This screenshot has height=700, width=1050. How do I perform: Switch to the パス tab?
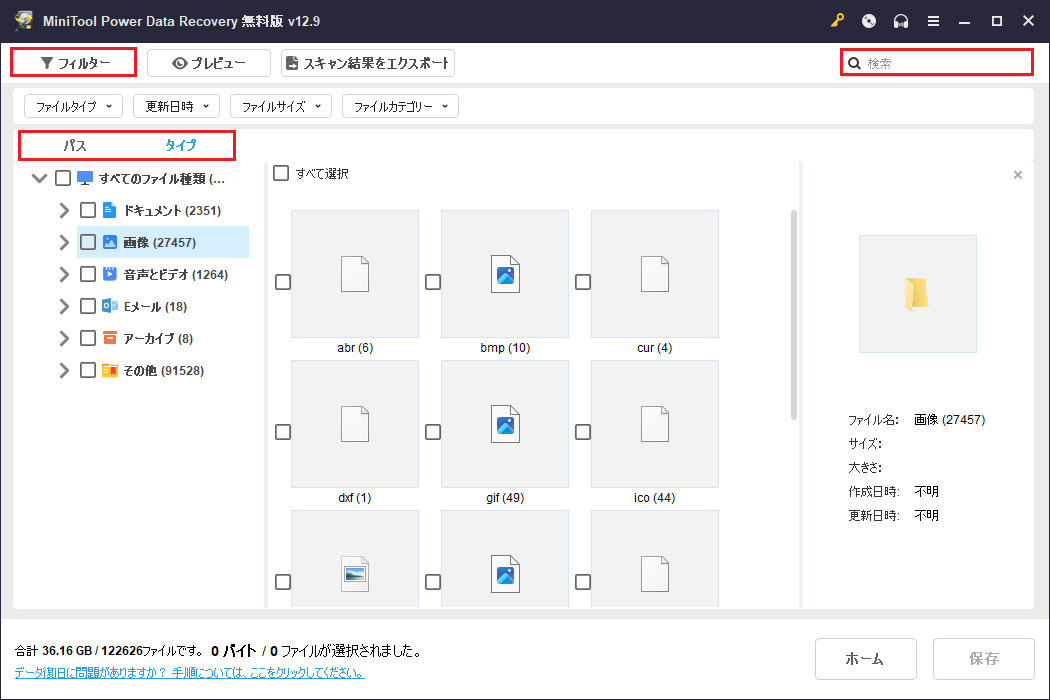(75, 145)
